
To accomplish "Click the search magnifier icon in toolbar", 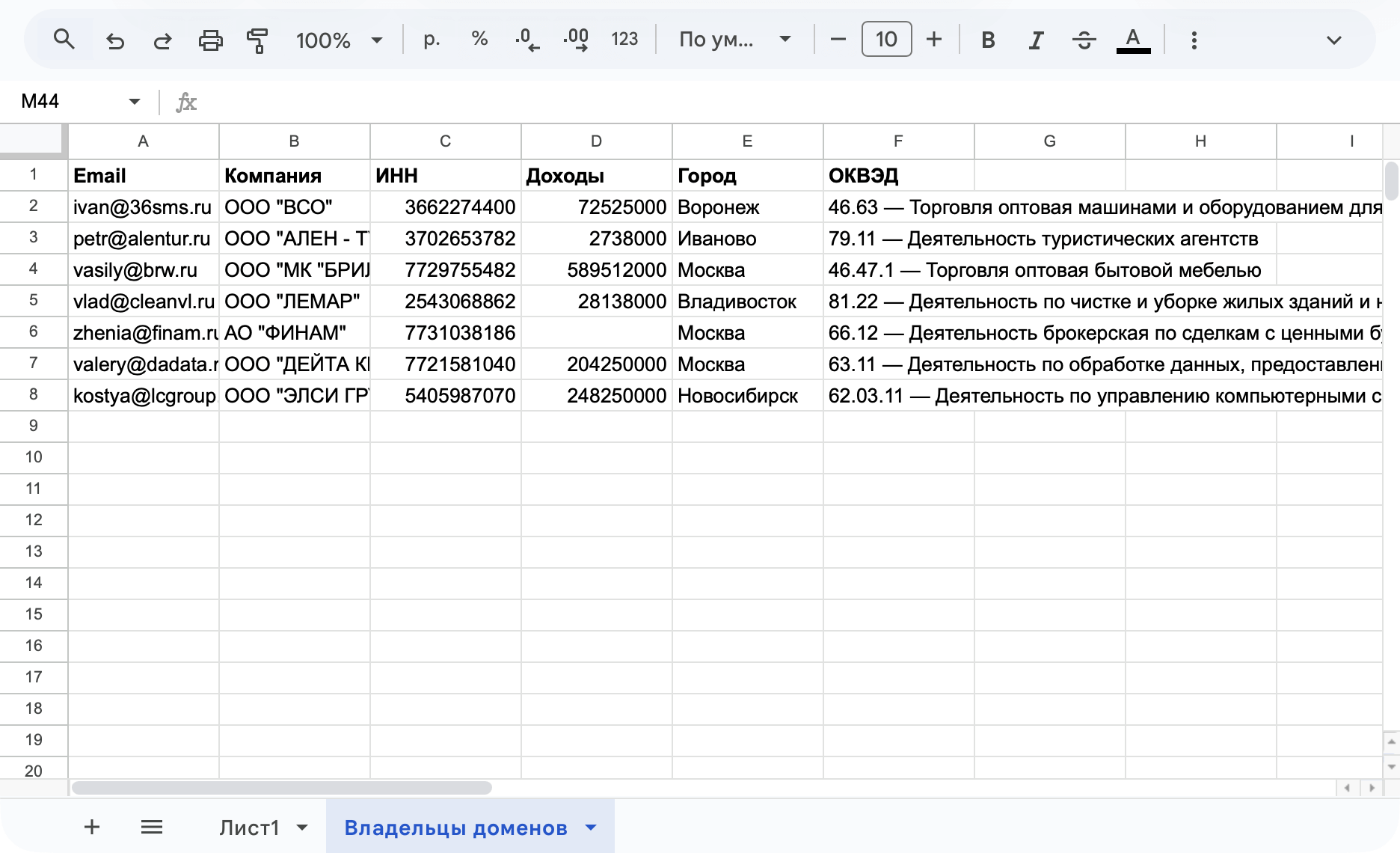I will 64,40.
